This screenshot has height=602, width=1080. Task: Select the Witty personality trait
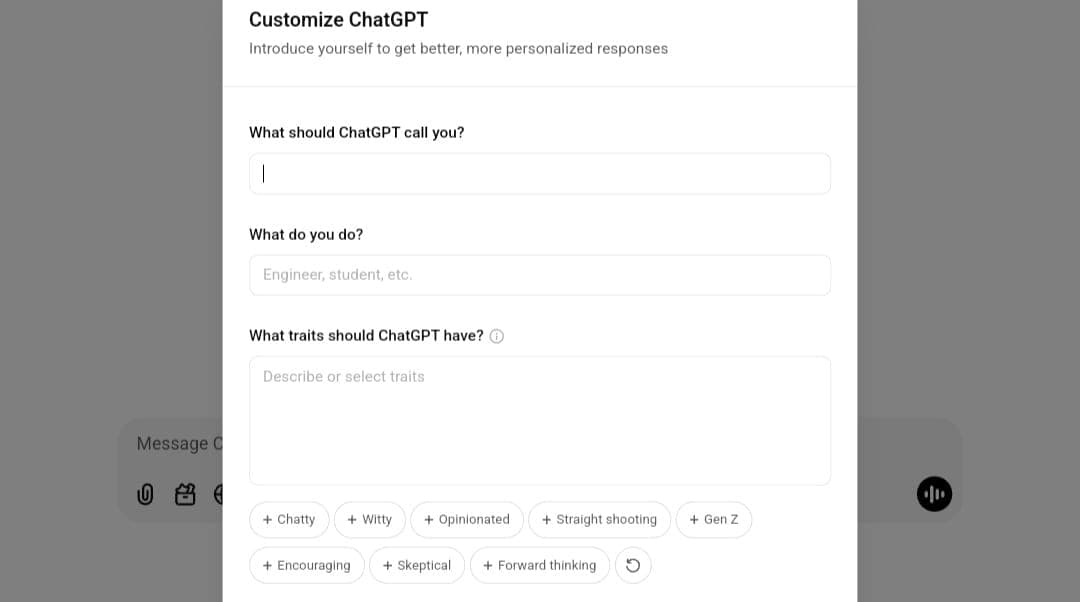point(369,519)
